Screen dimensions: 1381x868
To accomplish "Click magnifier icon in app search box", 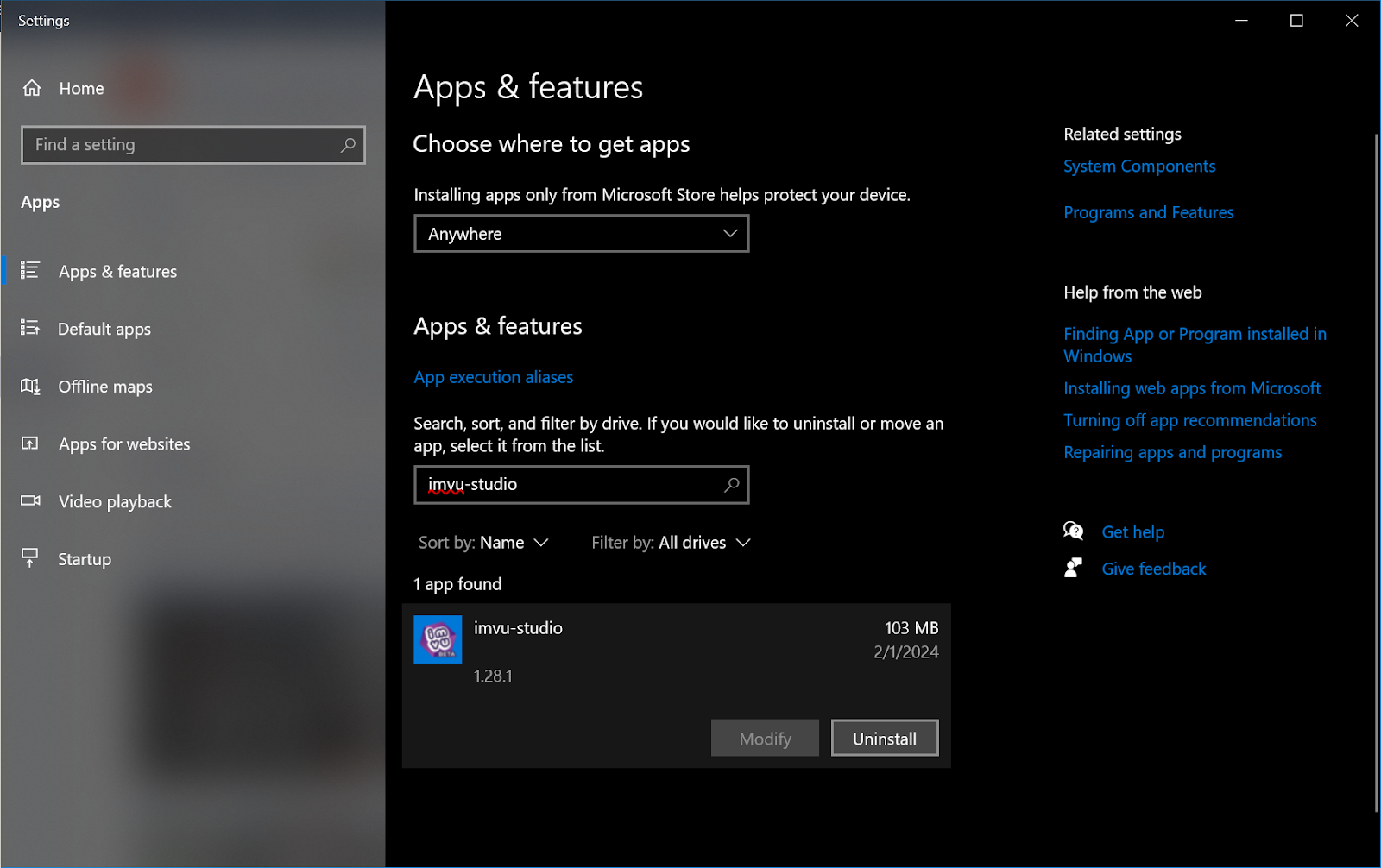I will pos(732,485).
